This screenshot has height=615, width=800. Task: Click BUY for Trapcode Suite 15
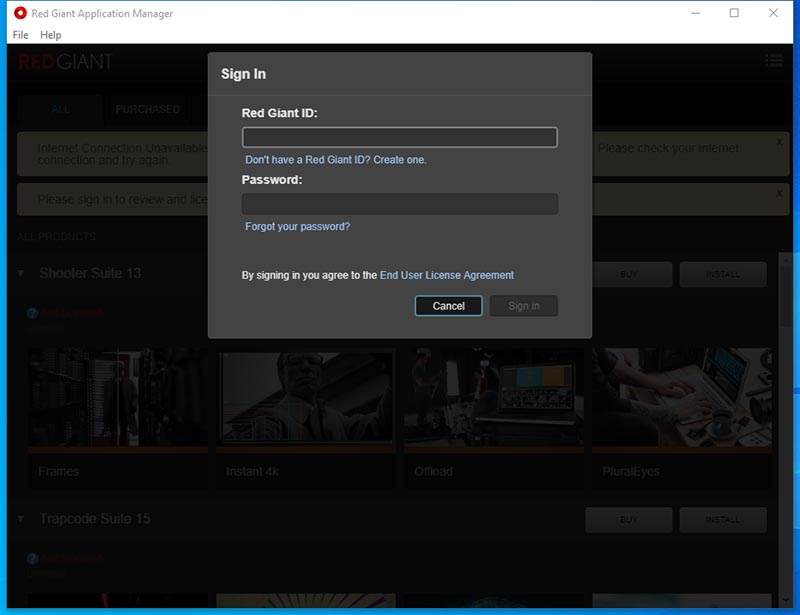[629, 520]
